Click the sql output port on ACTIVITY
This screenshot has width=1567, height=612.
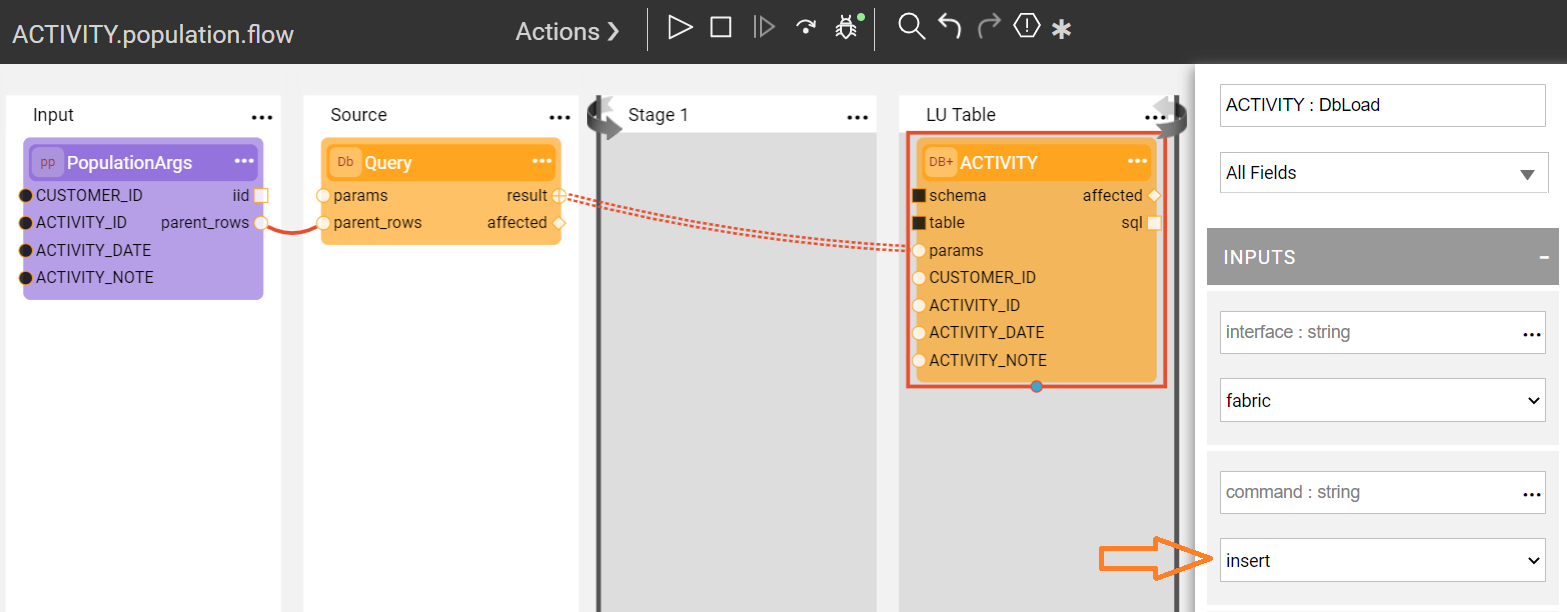point(1153,223)
